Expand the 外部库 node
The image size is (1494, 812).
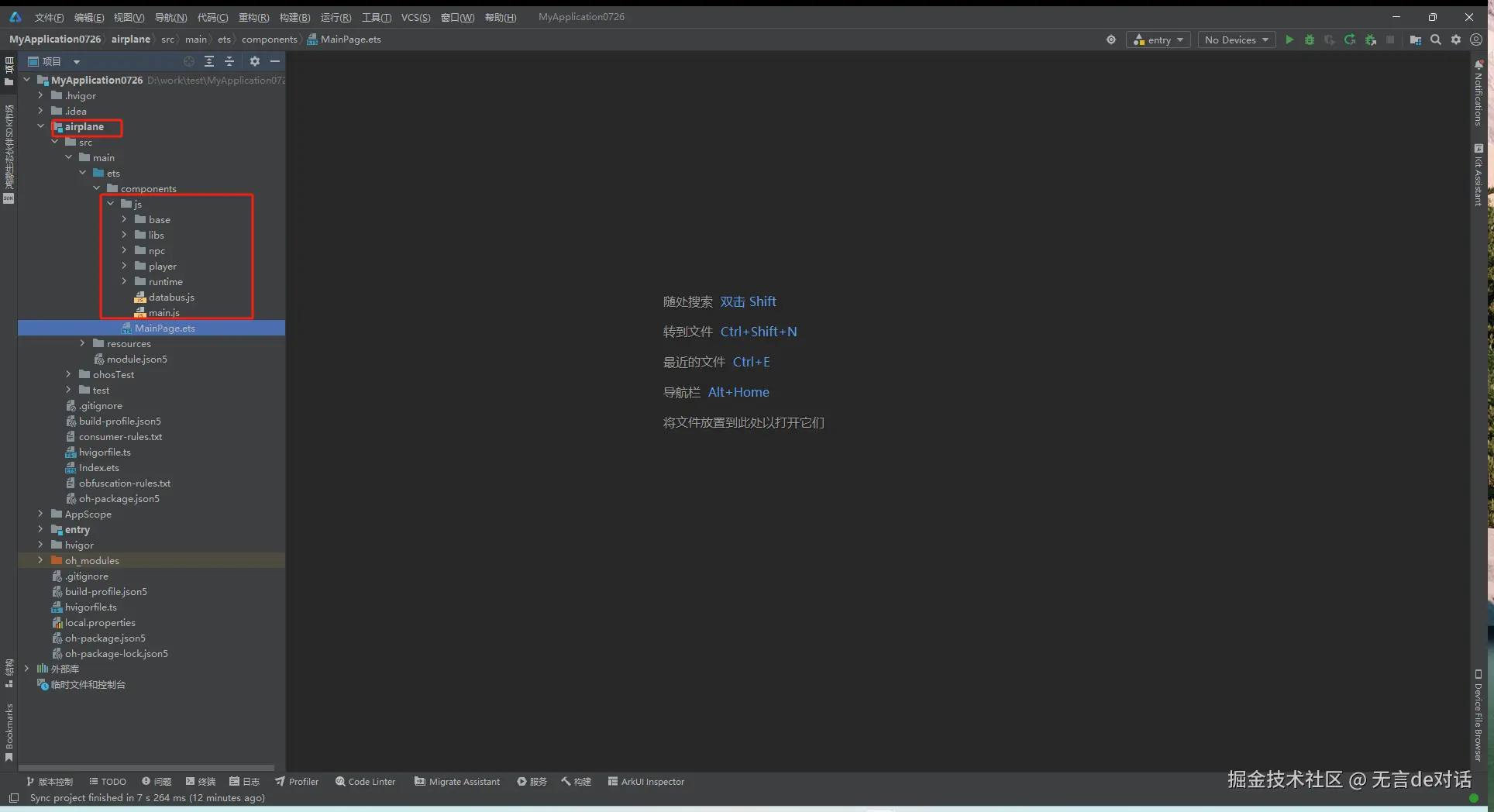coord(26,669)
